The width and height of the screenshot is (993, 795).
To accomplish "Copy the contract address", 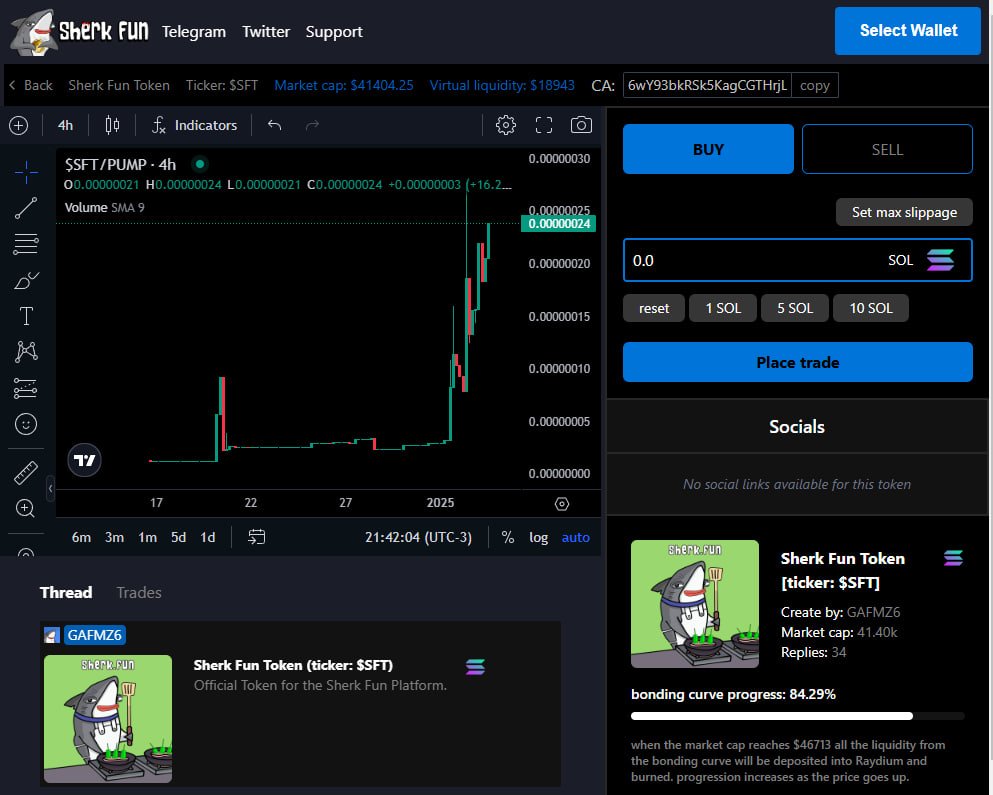I will click(814, 86).
